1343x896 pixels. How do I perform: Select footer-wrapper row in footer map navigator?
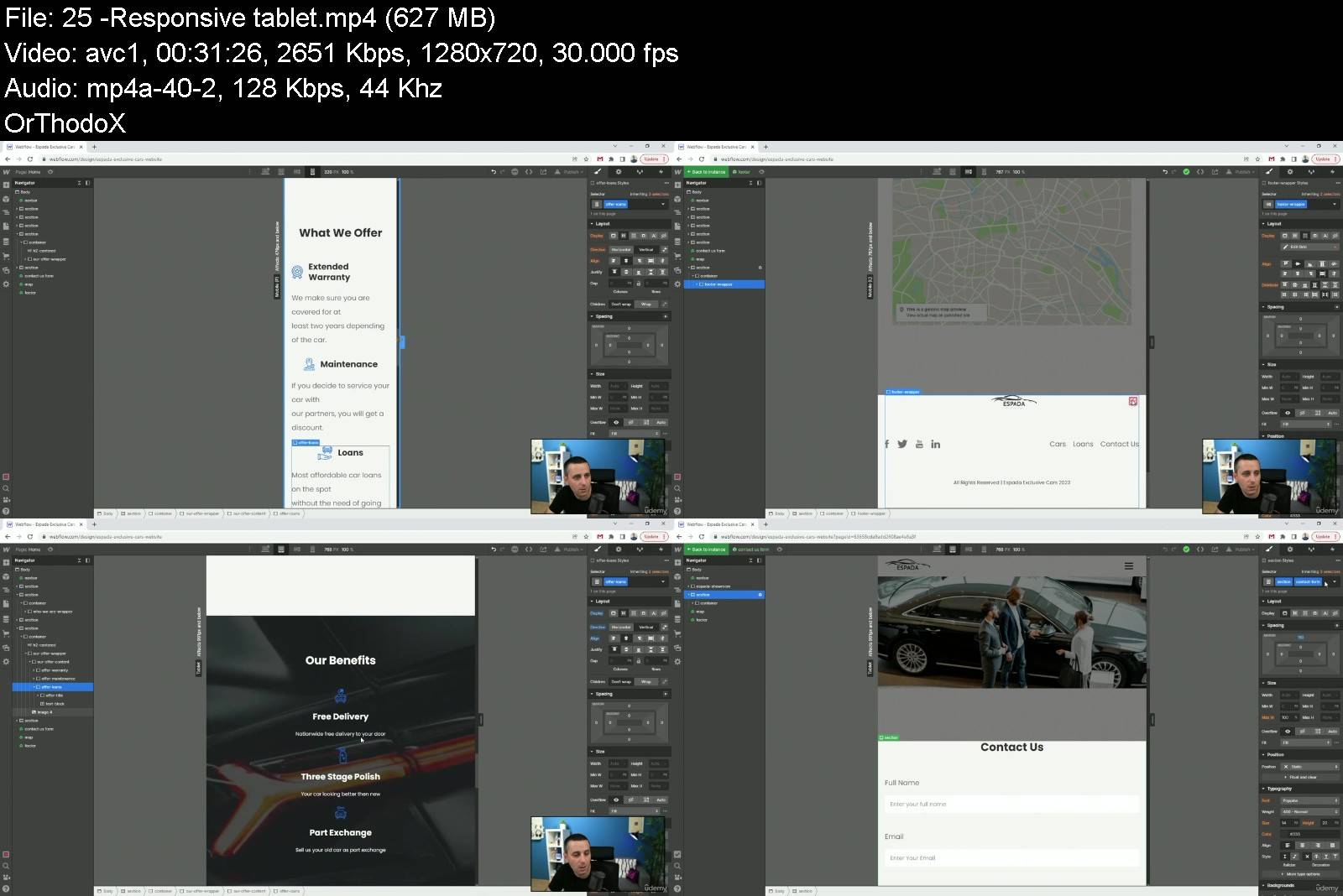pos(725,284)
